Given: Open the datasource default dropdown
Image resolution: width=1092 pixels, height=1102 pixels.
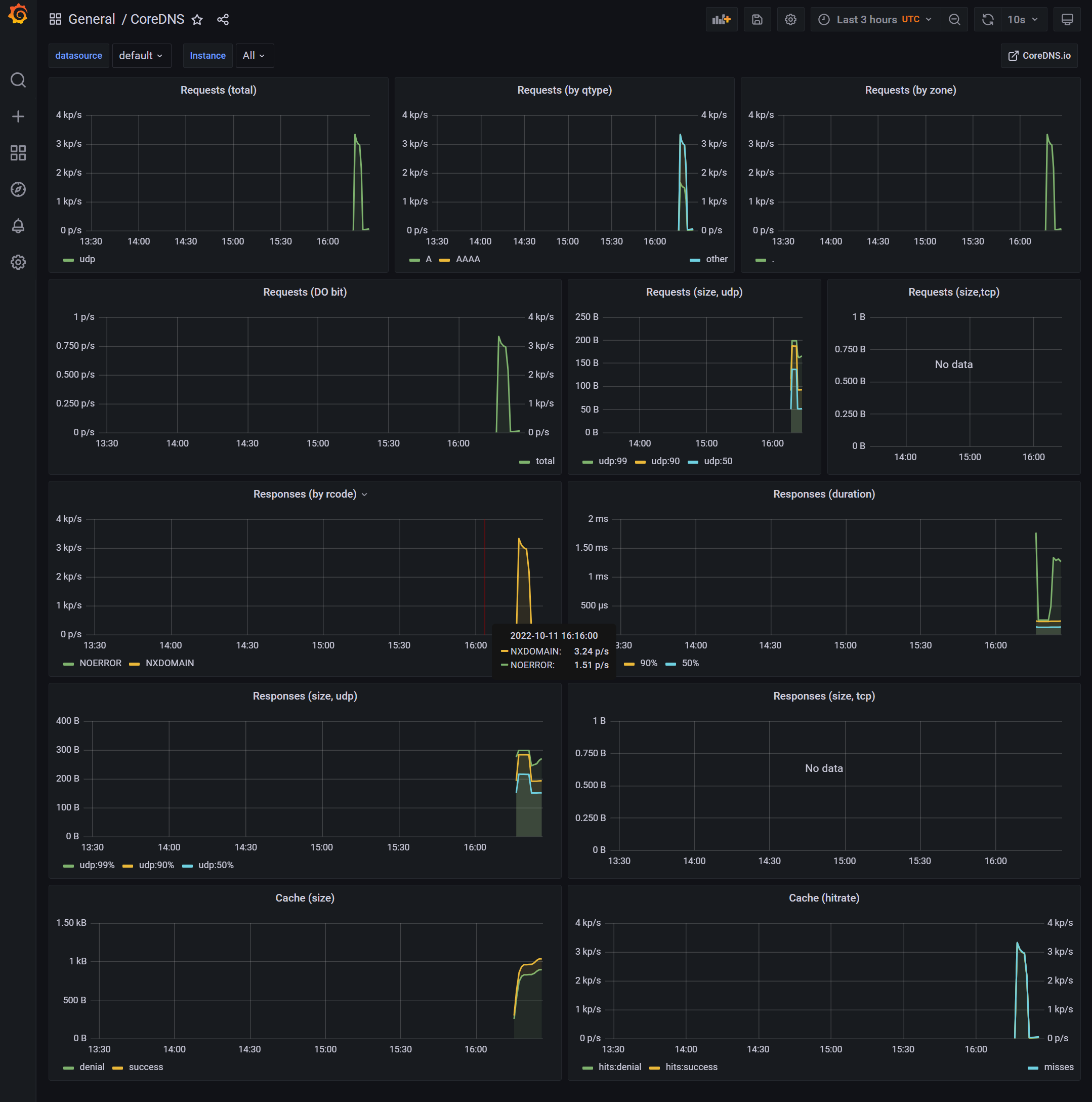Looking at the screenshot, I should (x=141, y=55).
